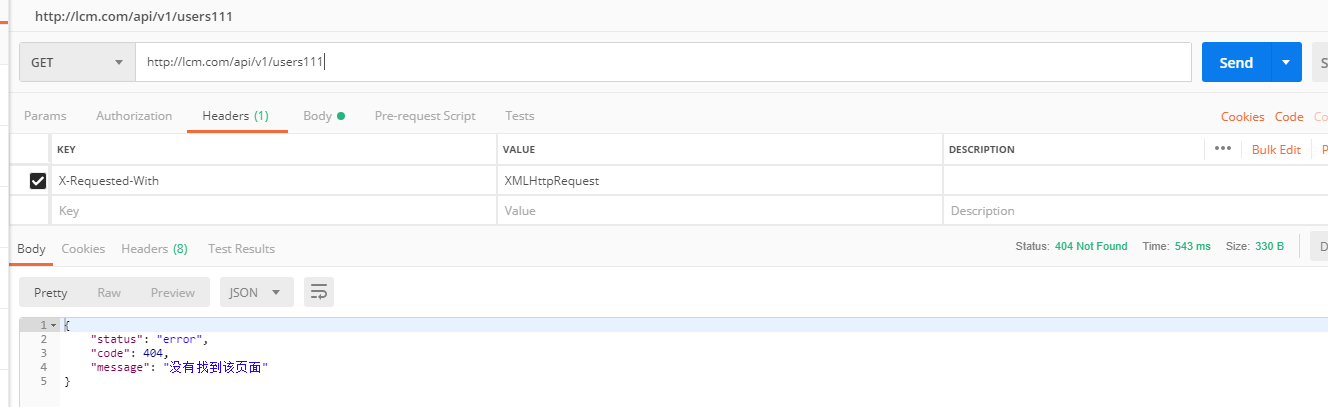Click the Code link
This screenshot has height=407, width=1328.
point(1289,117)
